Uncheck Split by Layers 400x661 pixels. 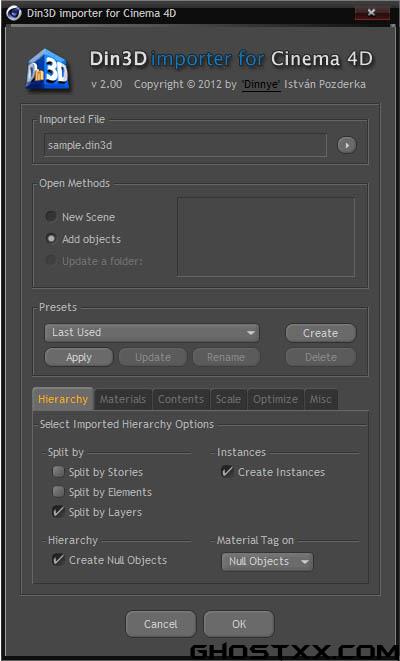(58, 512)
